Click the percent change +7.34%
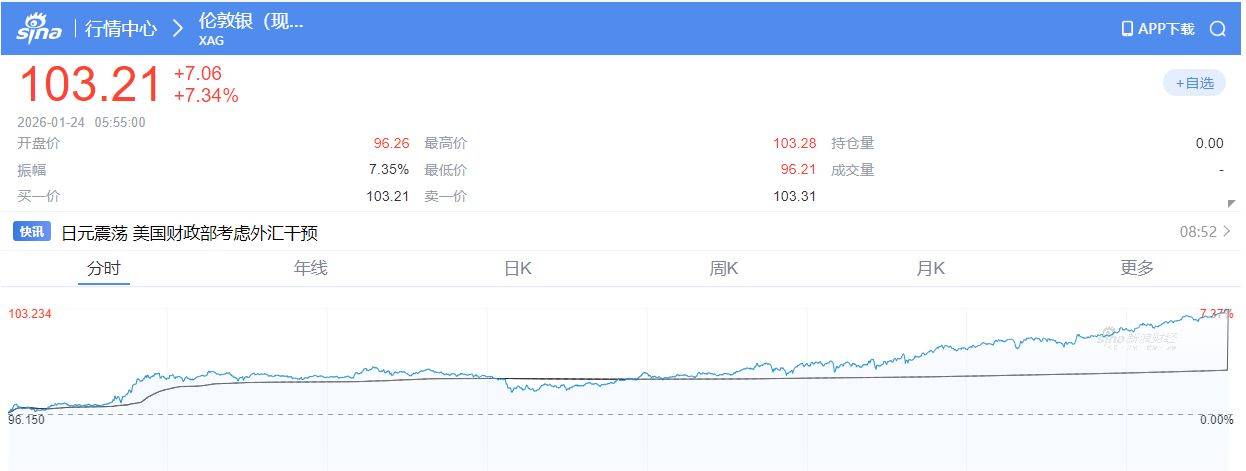Viewport: 1246px width, 471px height. 205,96
